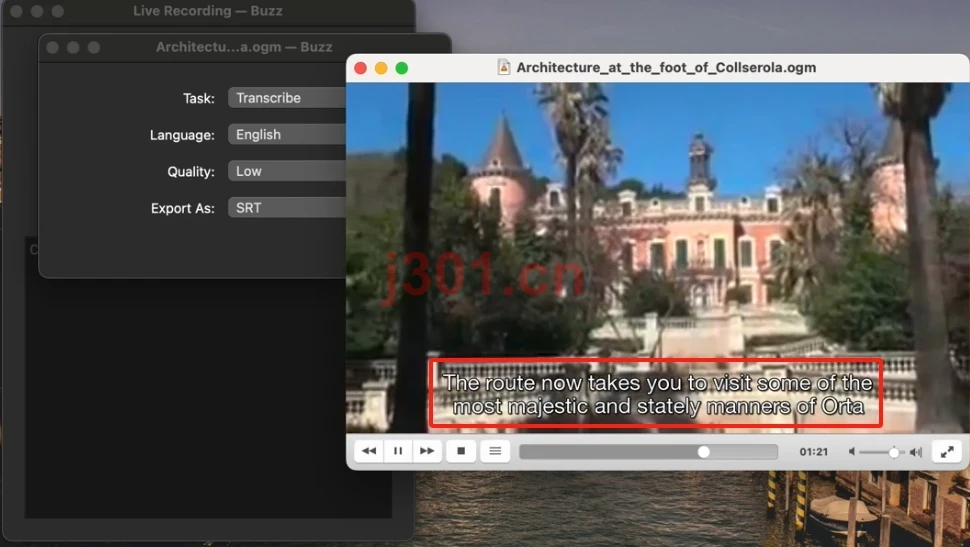Click the low-volume speaker icon
The height and width of the screenshot is (547, 970).
(852, 452)
